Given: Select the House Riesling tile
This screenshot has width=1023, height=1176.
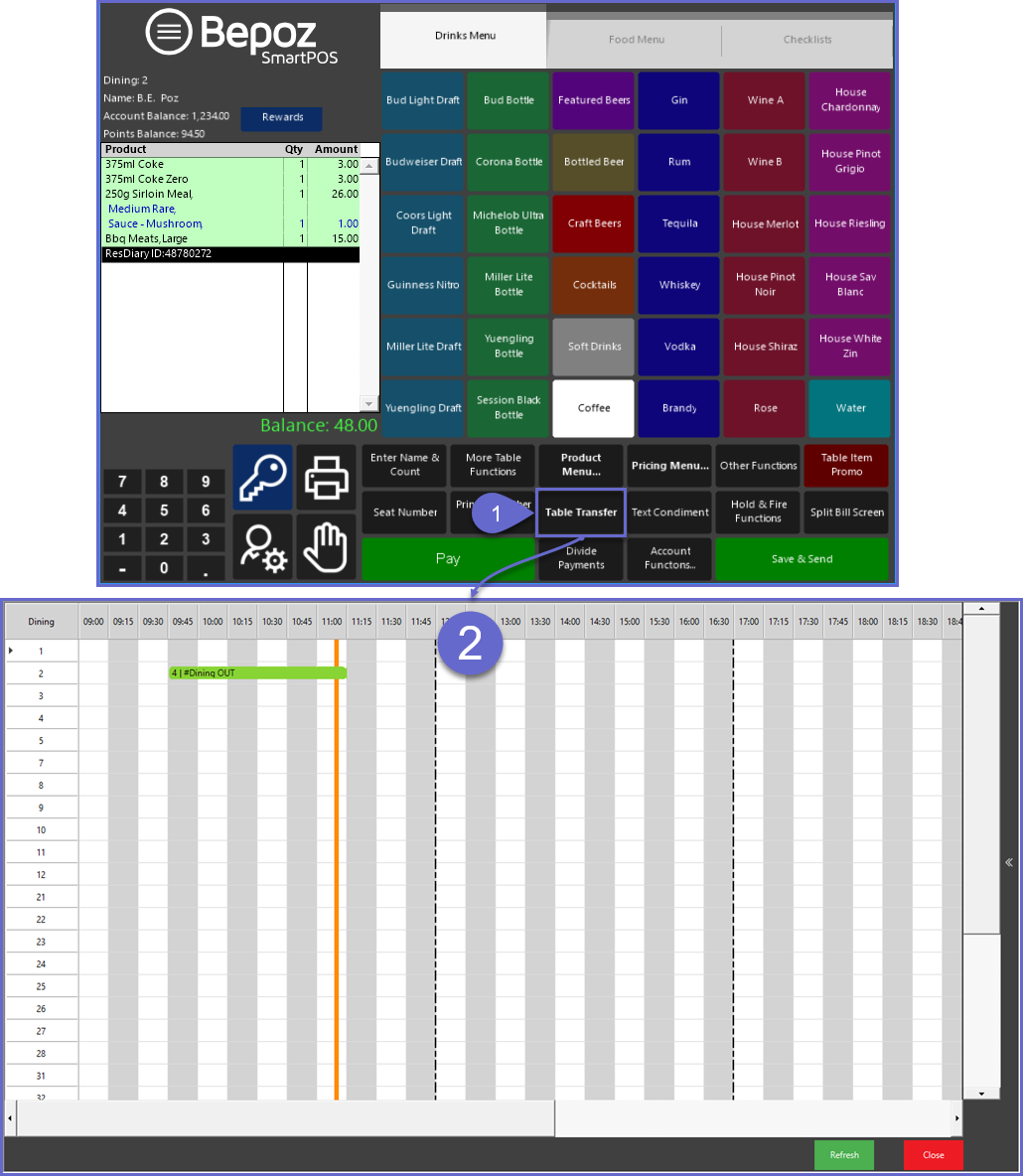Looking at the screenshot, I should click(x=850, y=223).
